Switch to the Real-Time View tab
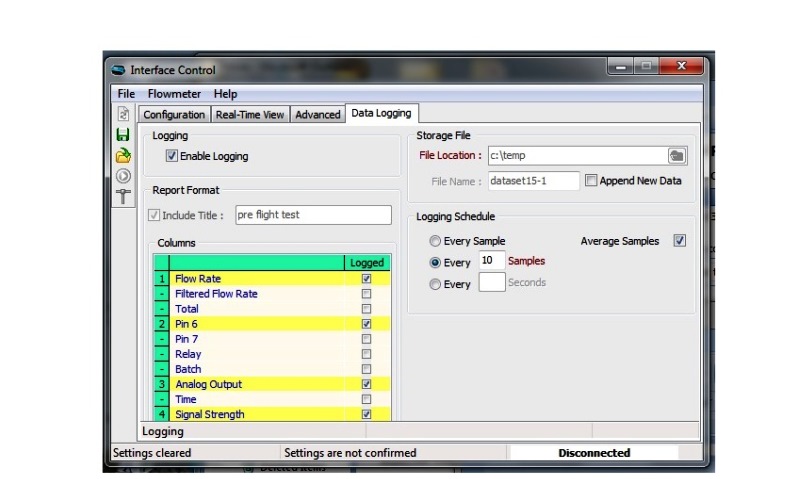Viewport: 798px width, 479px height. tap(250, 115)
